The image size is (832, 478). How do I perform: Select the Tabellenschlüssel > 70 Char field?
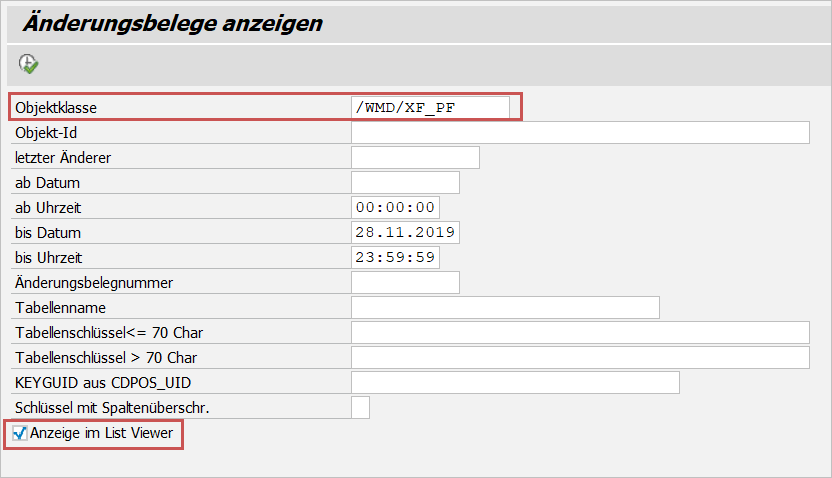tap(580, 358)
